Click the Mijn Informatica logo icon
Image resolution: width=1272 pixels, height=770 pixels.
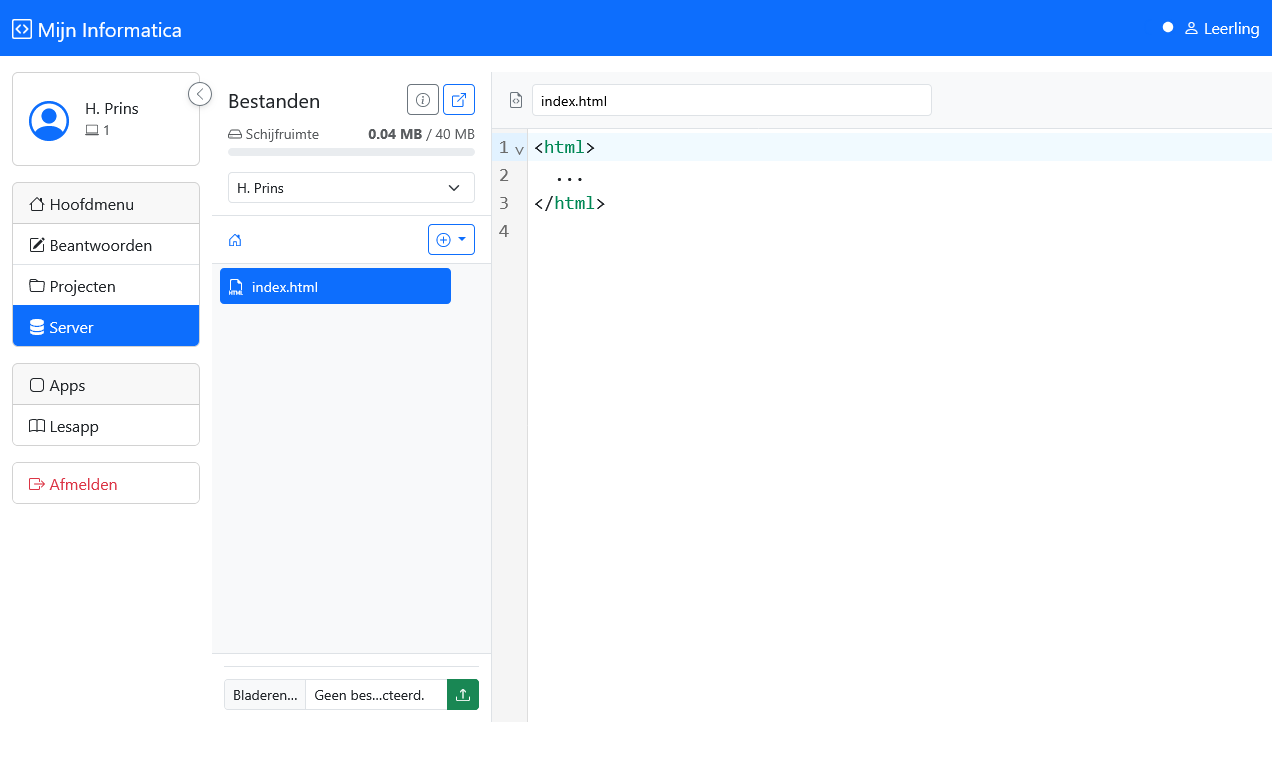[22, 29]
